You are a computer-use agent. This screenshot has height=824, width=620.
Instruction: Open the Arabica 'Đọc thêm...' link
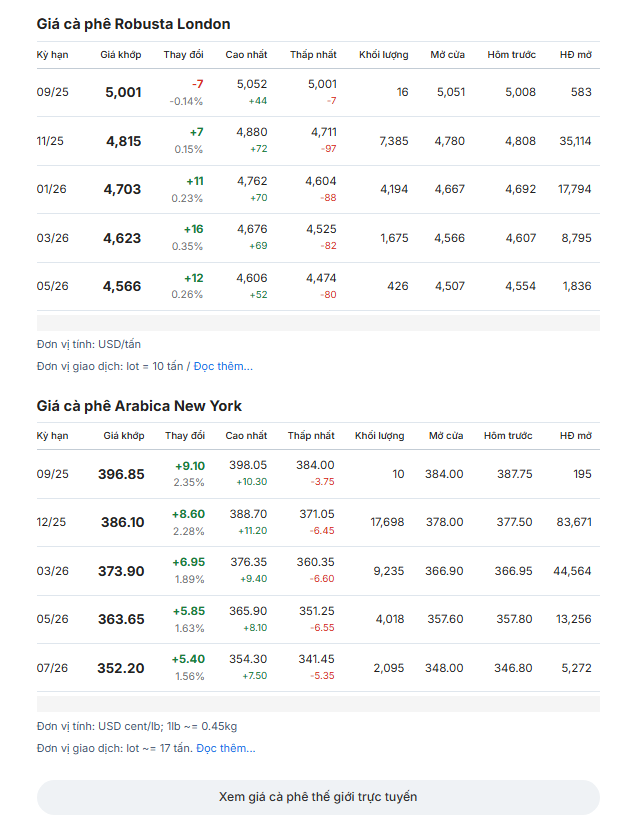click(x=225, y=748)
